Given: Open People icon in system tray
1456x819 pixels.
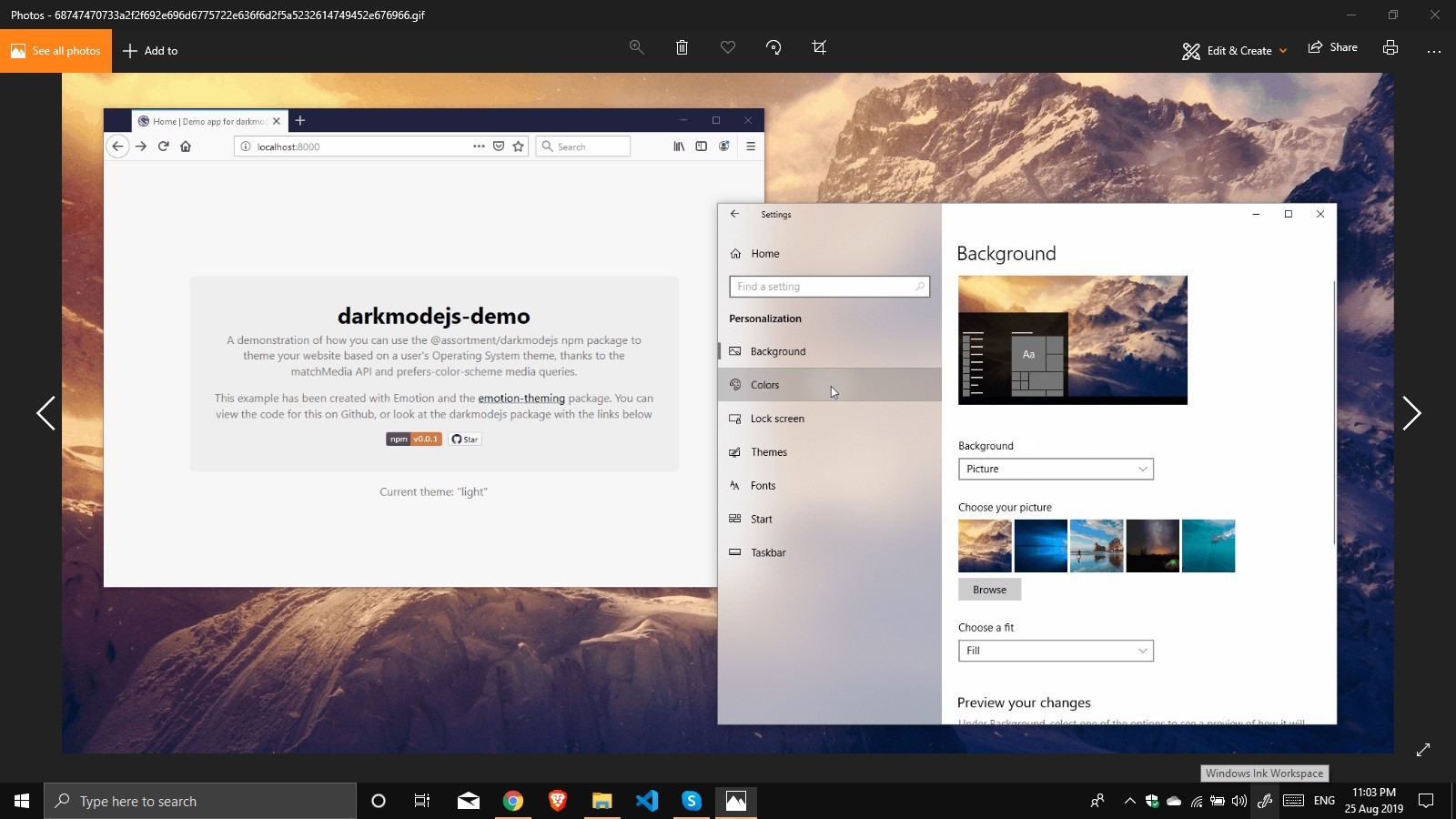Looking at the screenshot, I should [x=1097, y=801].
